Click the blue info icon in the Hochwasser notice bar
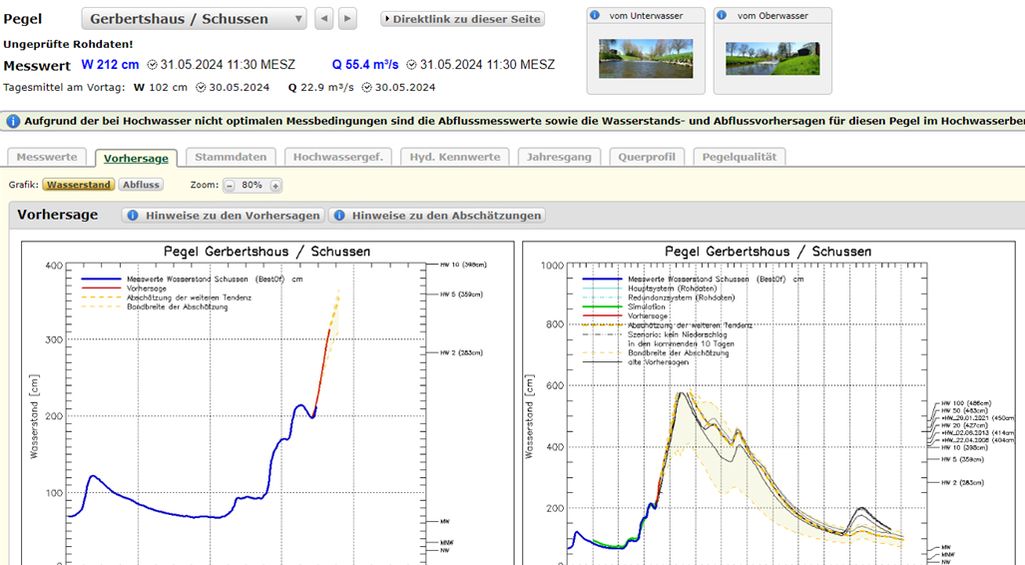Screen dimensions: 1025x565 click(x=13, y=121)
